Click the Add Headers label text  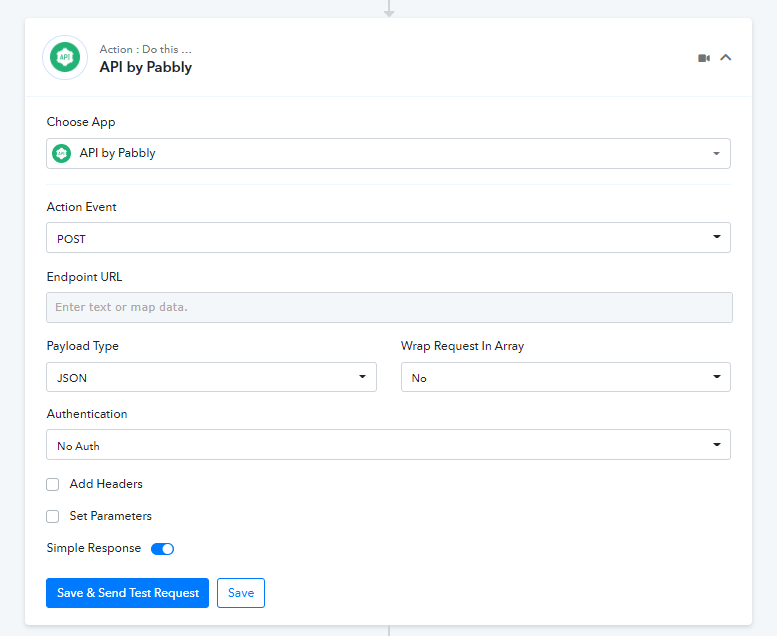pos(106,484)
